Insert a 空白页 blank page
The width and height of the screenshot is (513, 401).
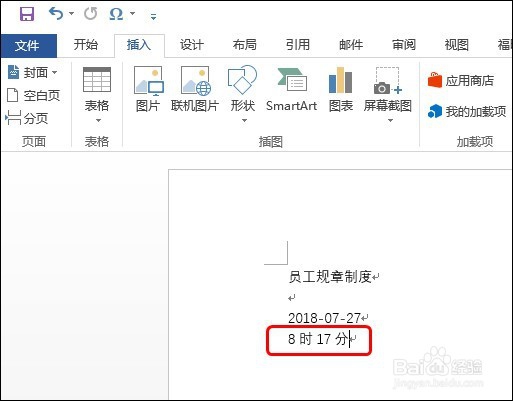click(33, 96)
